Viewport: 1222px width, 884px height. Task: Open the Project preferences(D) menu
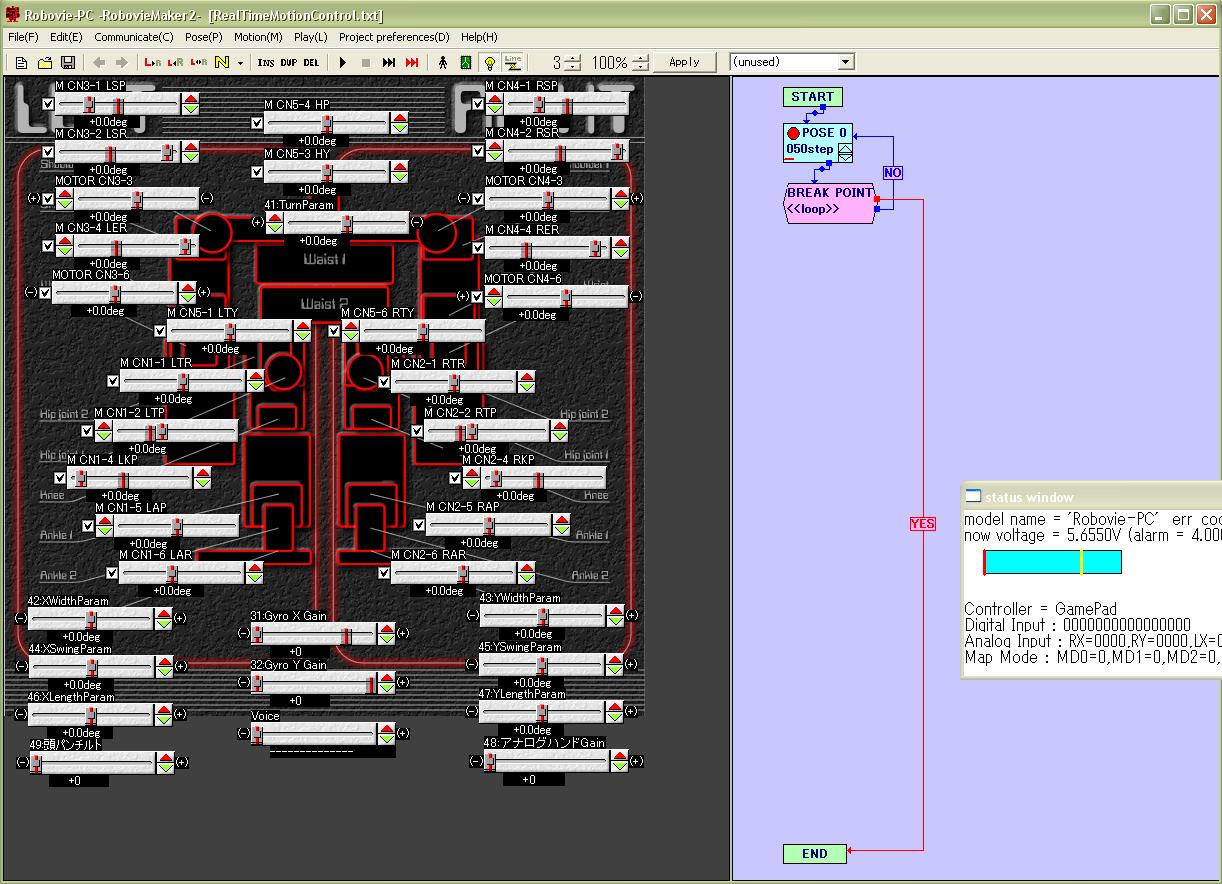(394, 37)
